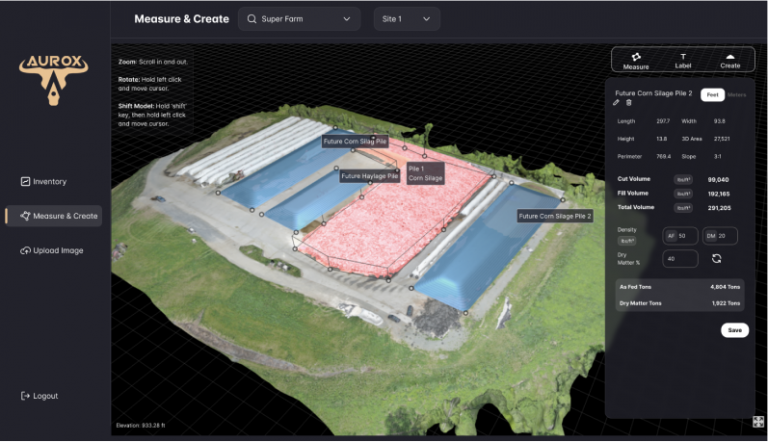Click the refresh icon beside Dry Matter
The height and width of the screenshot is (442, 768).
716,258
